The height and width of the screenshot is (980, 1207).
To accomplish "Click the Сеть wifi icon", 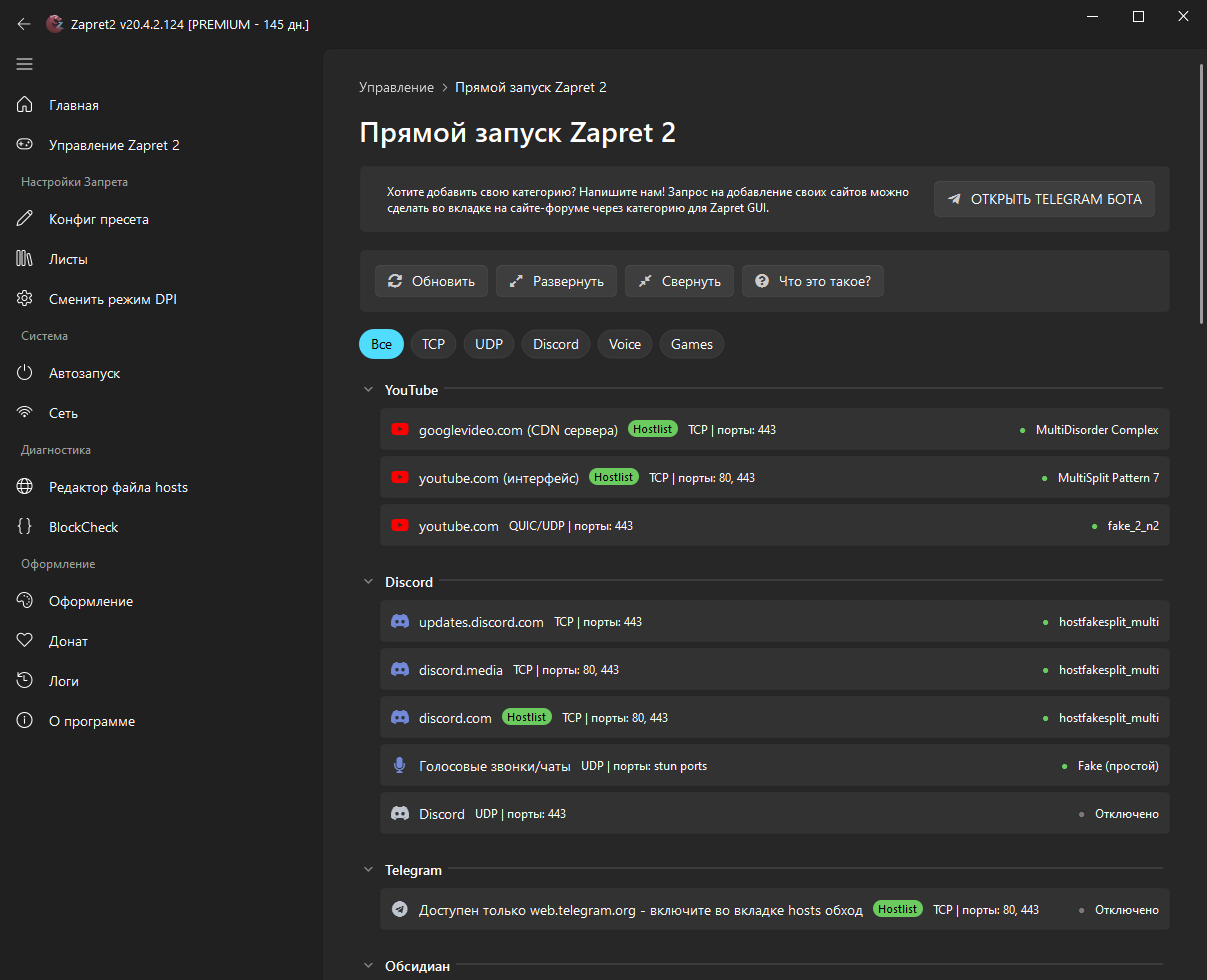I will [x=26, y=413].
